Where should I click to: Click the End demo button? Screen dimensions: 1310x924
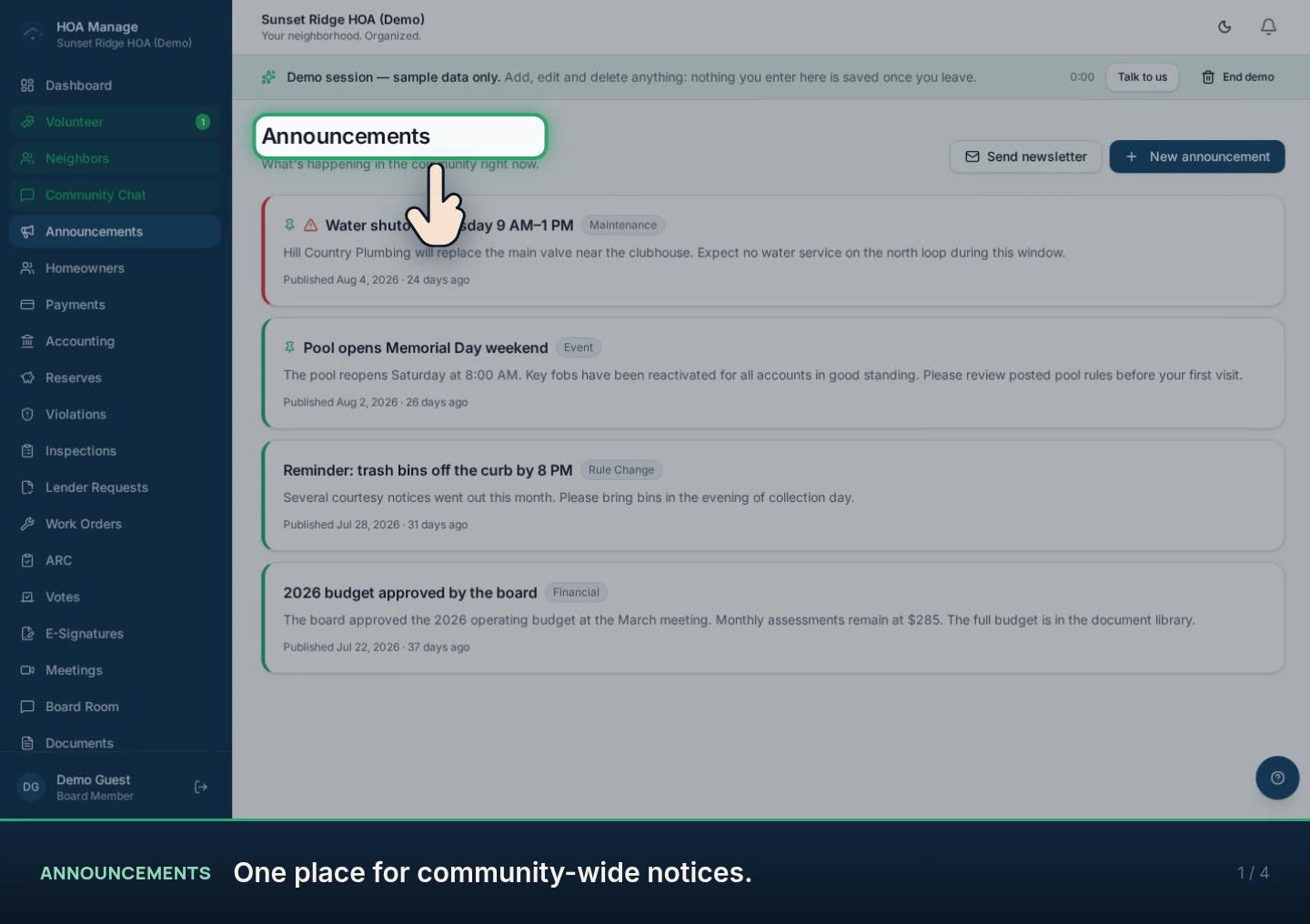click(x=1238, y=77)
